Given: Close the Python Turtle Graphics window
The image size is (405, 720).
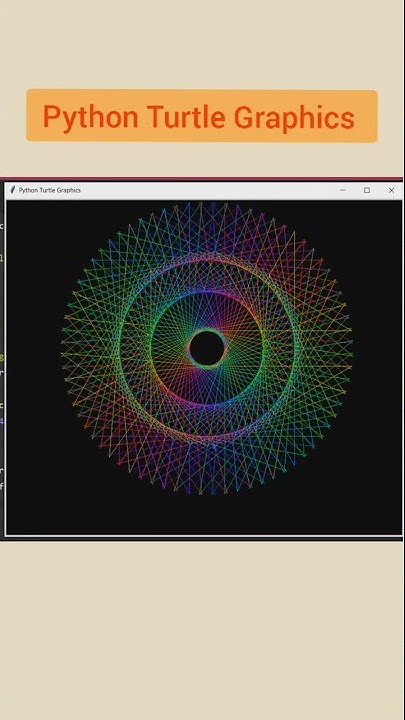Looking at the screenshot, I should pyautogui.click(x=391, y=190).
